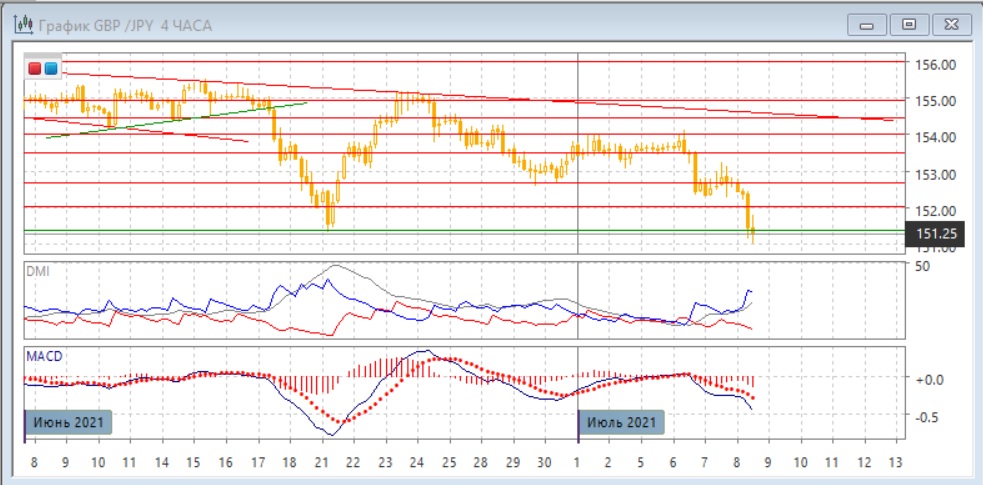983x485 pixels.
Task: Select the MACD indicator label
Action: pyautogui.click(x=43, y=355)
